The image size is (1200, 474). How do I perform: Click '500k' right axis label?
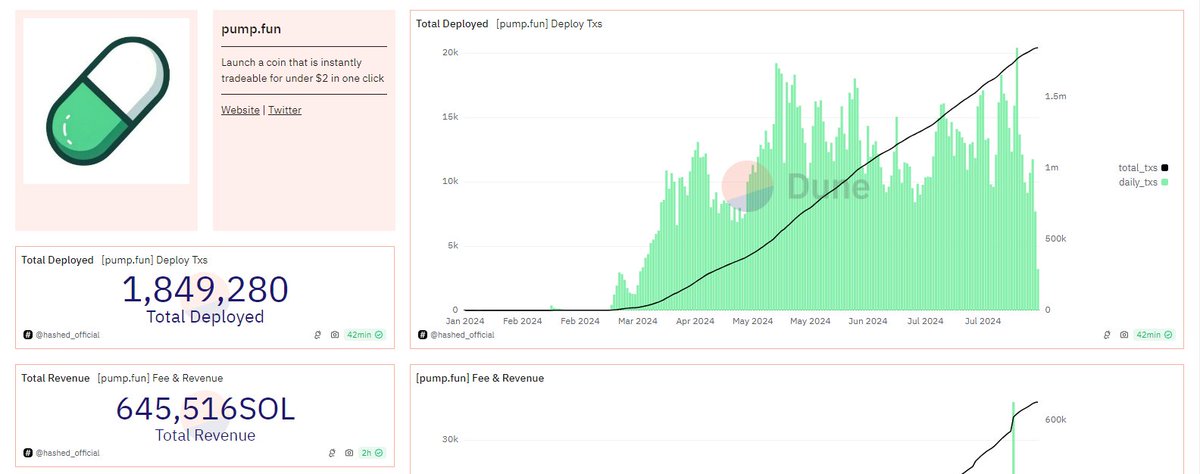pyautogui.click(x=1055, y=239)
